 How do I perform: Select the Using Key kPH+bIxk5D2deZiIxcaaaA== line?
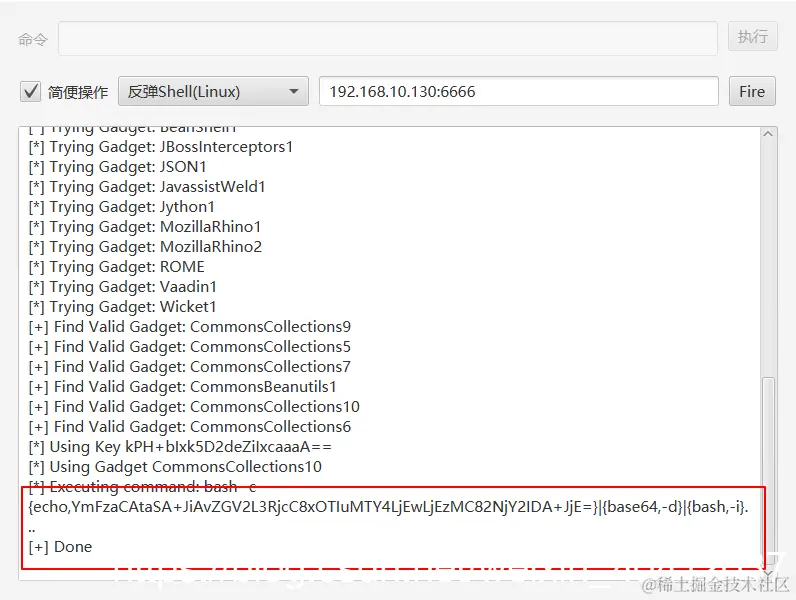[x=180, y=447]
